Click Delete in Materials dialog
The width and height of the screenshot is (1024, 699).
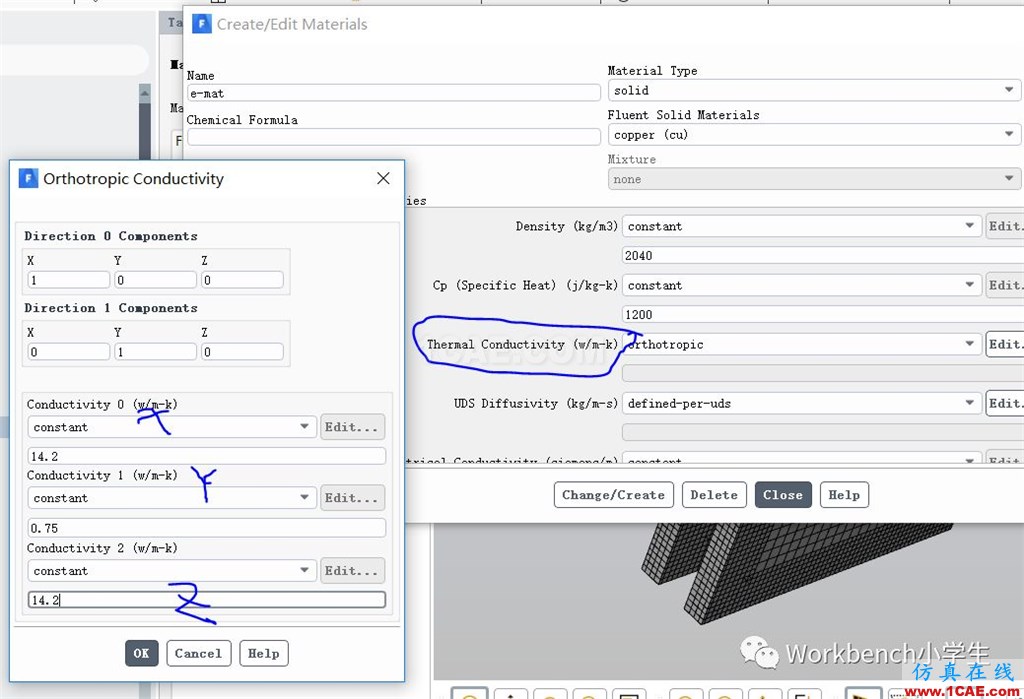point(714,495)
